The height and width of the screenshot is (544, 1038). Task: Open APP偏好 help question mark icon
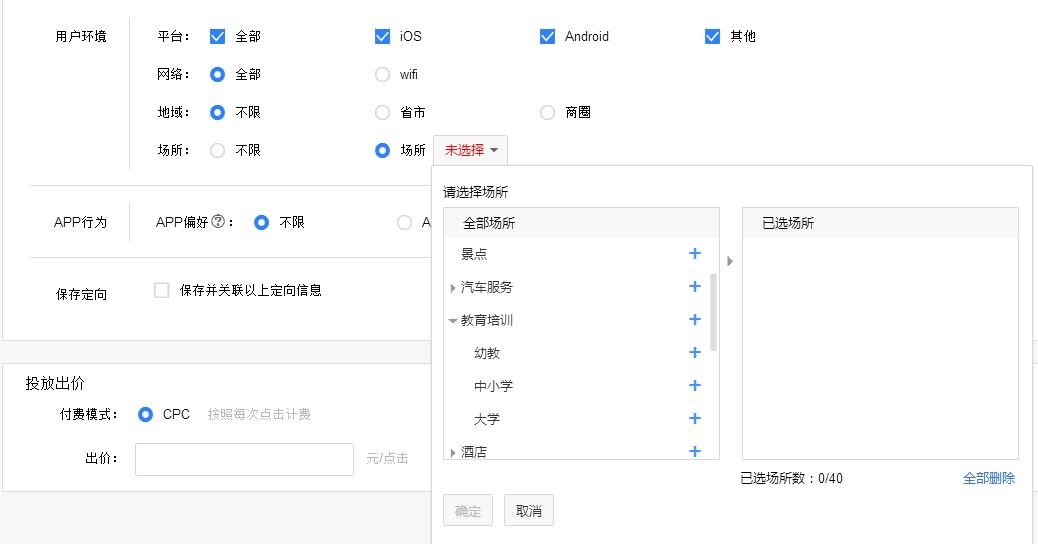coord(218,222)
